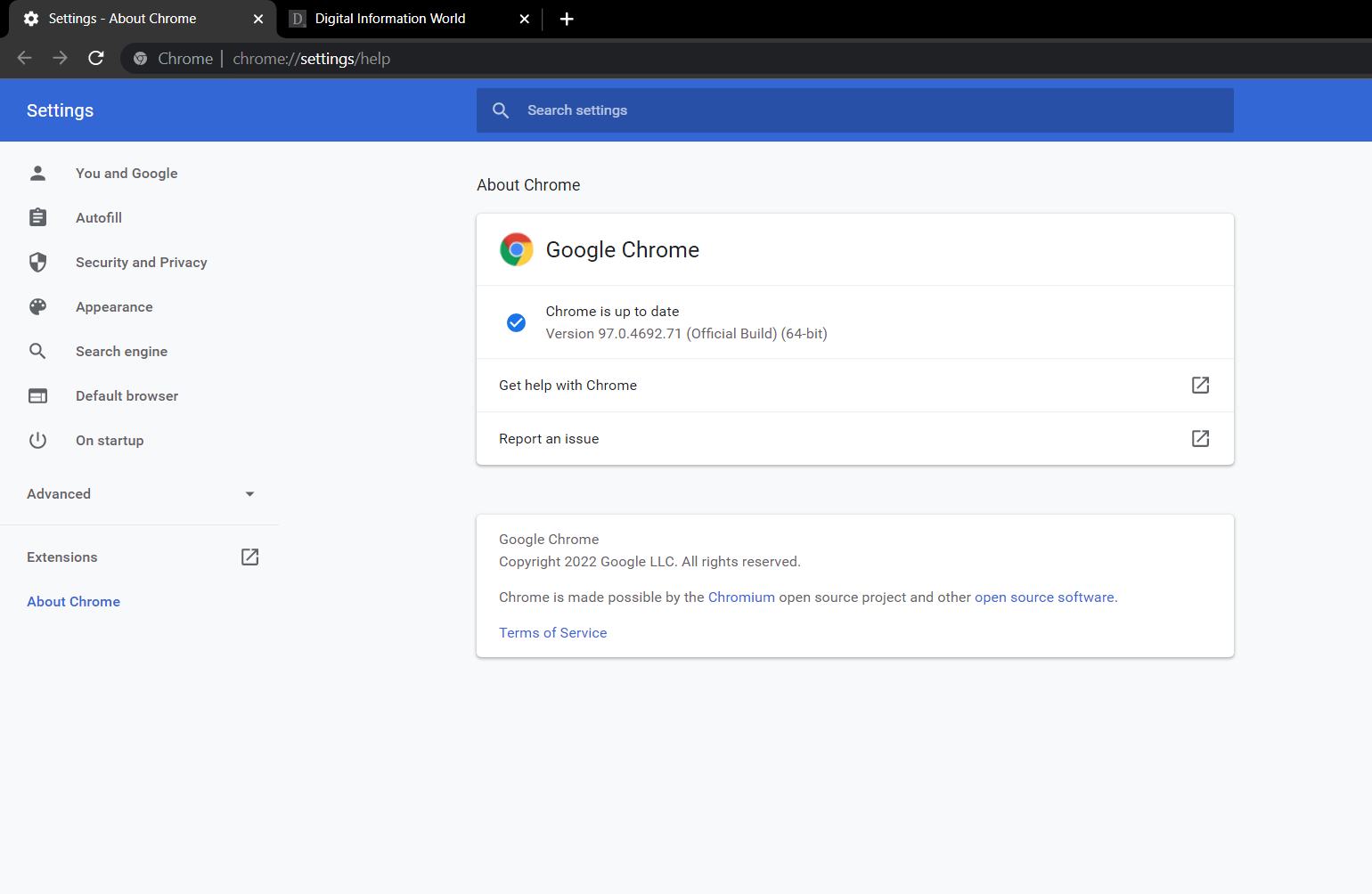The image size is (1372, 894).
Task: Click the blue checkmark update status icon
Action: (x=516, y=322)
